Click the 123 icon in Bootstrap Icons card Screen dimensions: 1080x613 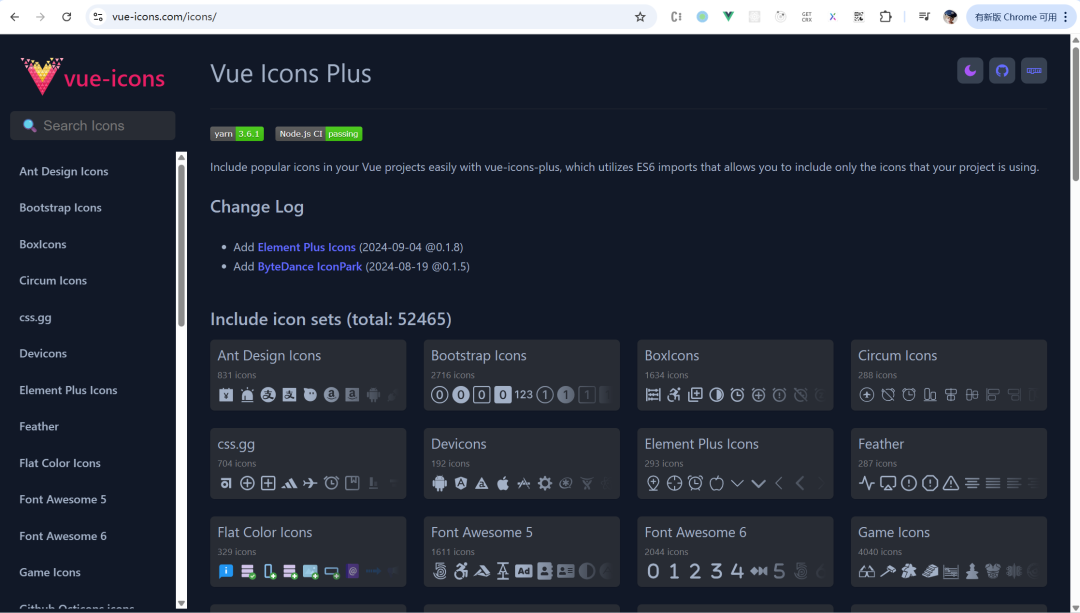pyautogui.click(x=523, y=395)
